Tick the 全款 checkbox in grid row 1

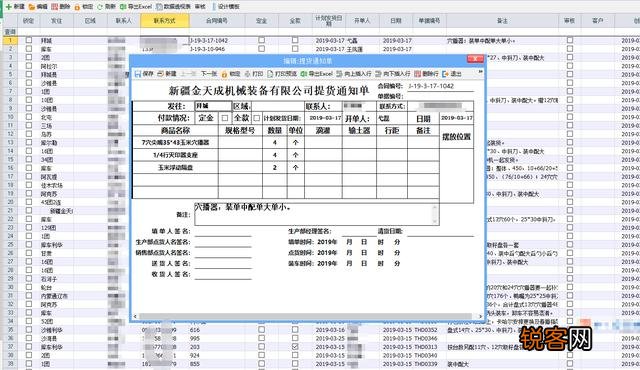295,40
